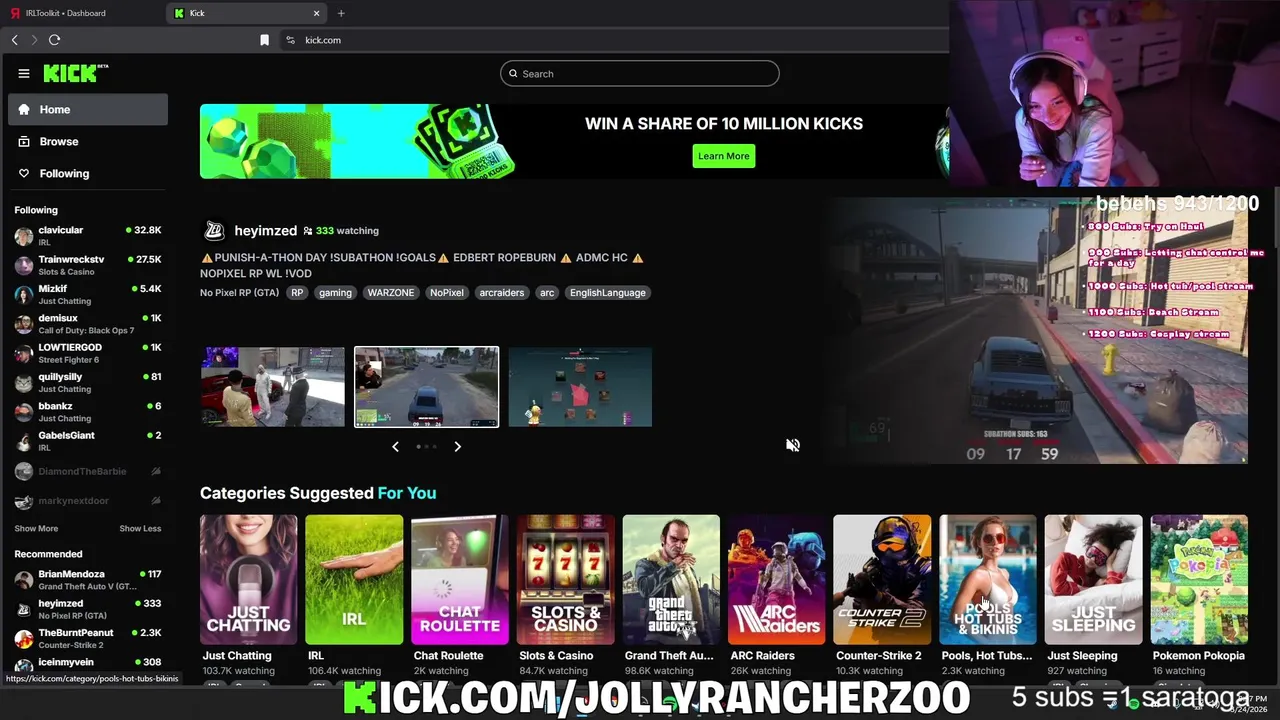
Task: Open Slots & Casino category card
Action: pyautogui.click(x=566, y=580)
